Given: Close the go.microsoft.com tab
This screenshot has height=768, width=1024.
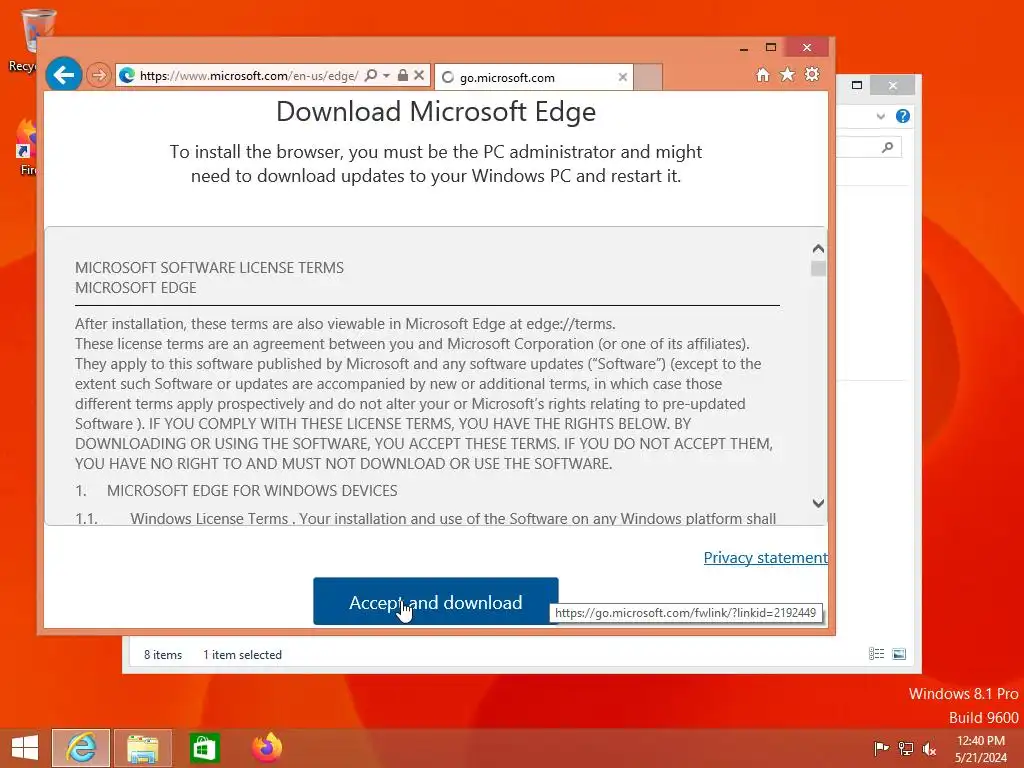Looking at the screenshot, I should (622, 77).
